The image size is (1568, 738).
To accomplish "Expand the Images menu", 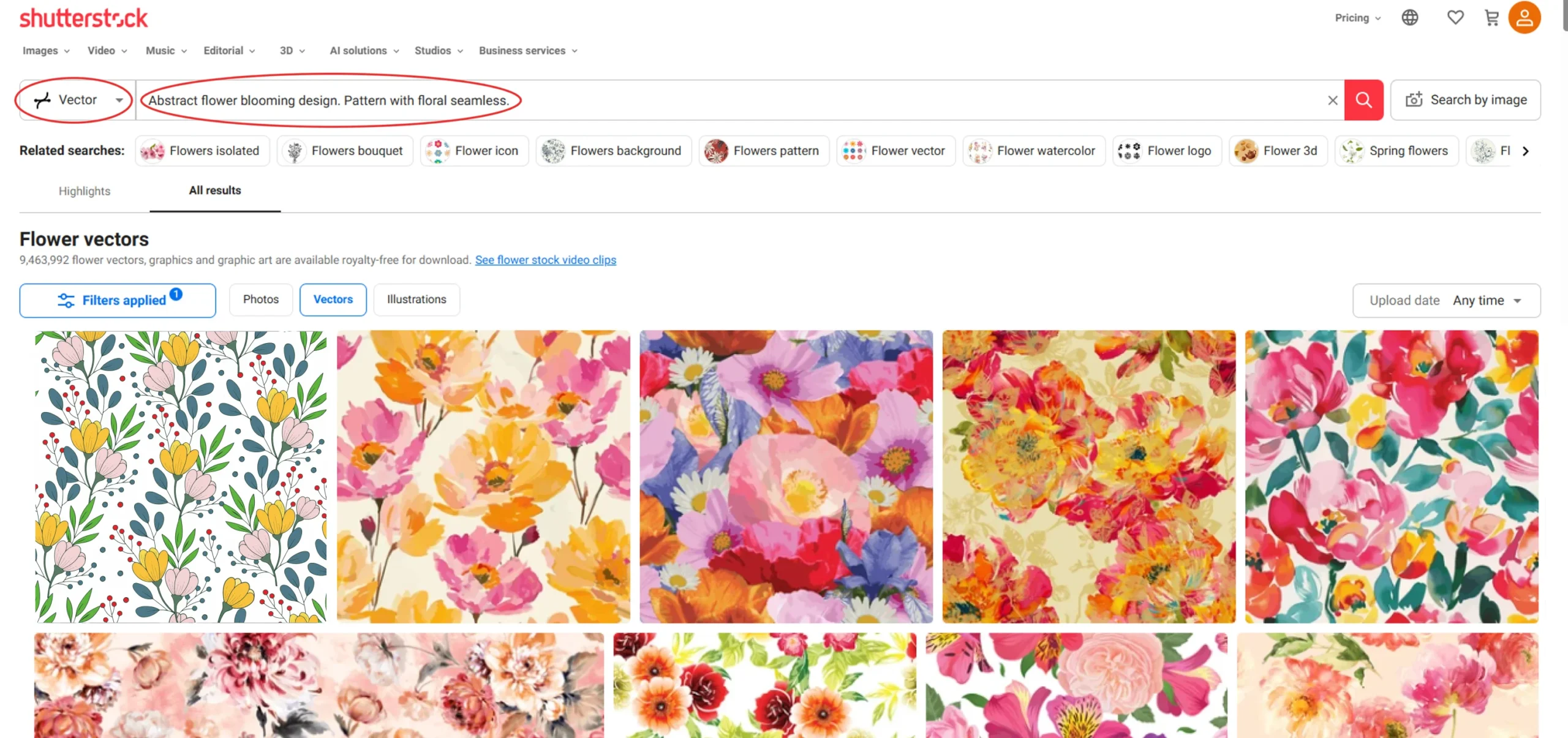I will 46,51.
